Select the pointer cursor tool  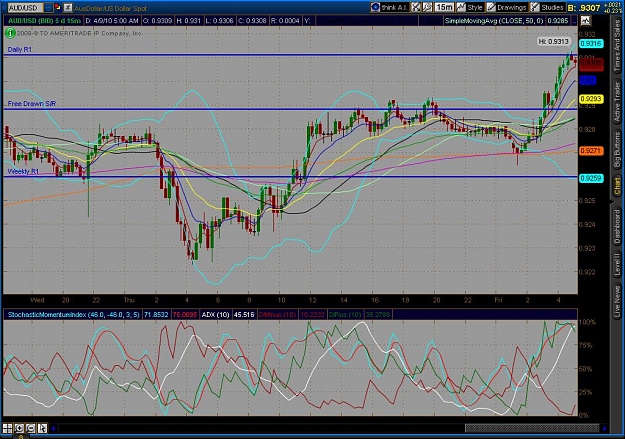[x=42, y=428]
